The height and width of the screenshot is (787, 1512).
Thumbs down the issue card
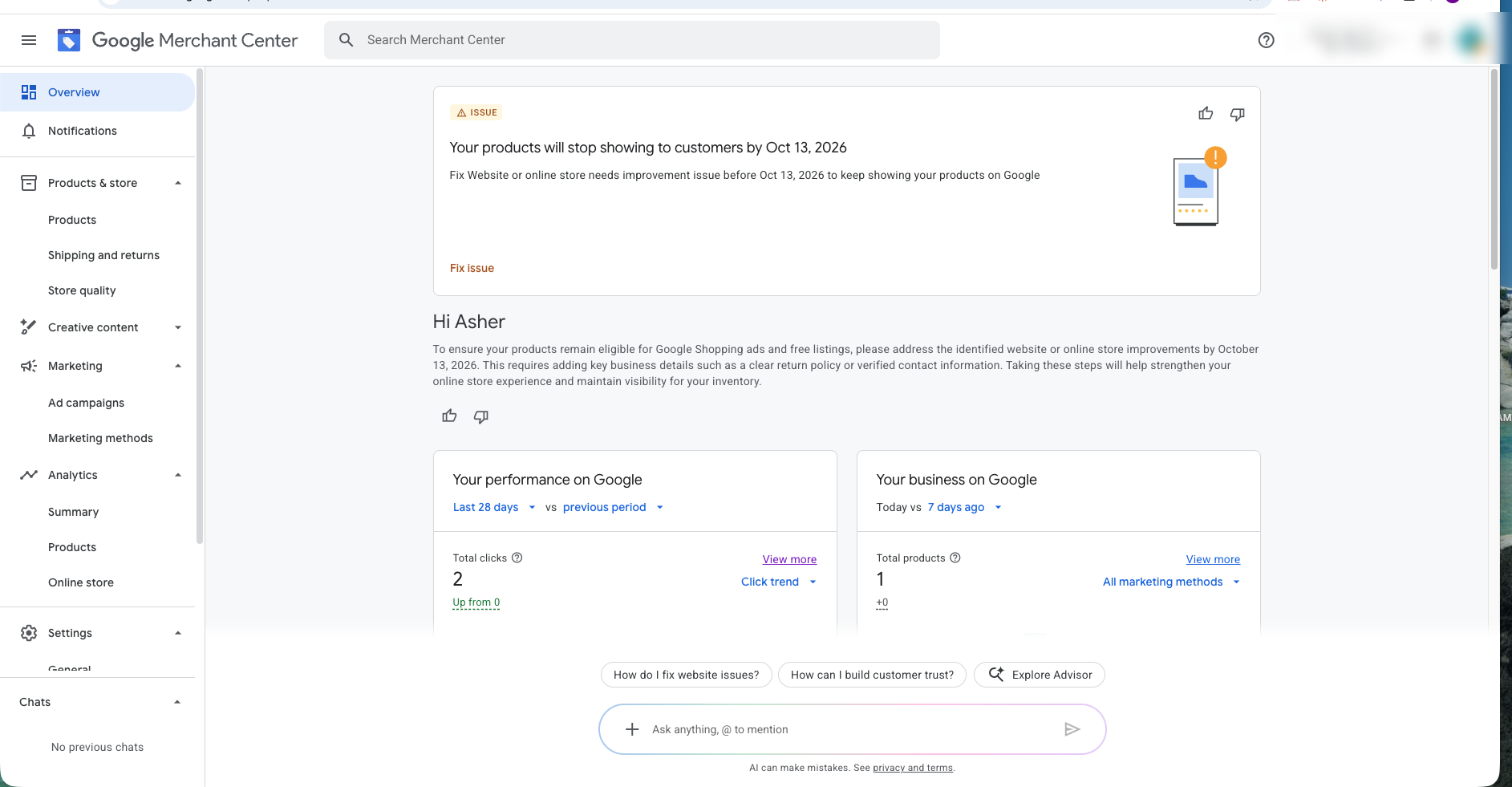point(1238,114)
